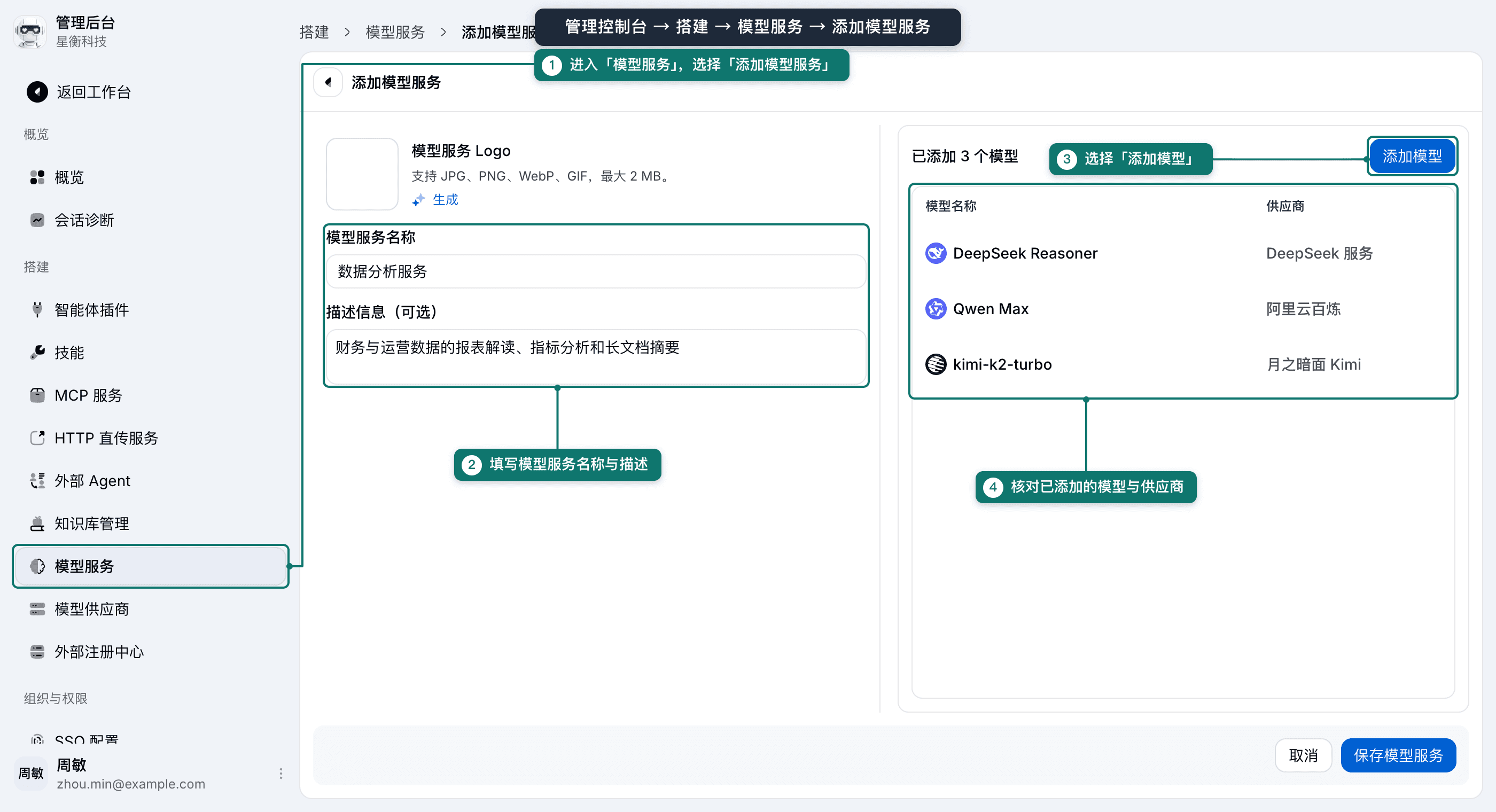Click the 月之暗面 Kimi supplier cell
This screenshot has height=812, width=1496.
[1314, 365]
